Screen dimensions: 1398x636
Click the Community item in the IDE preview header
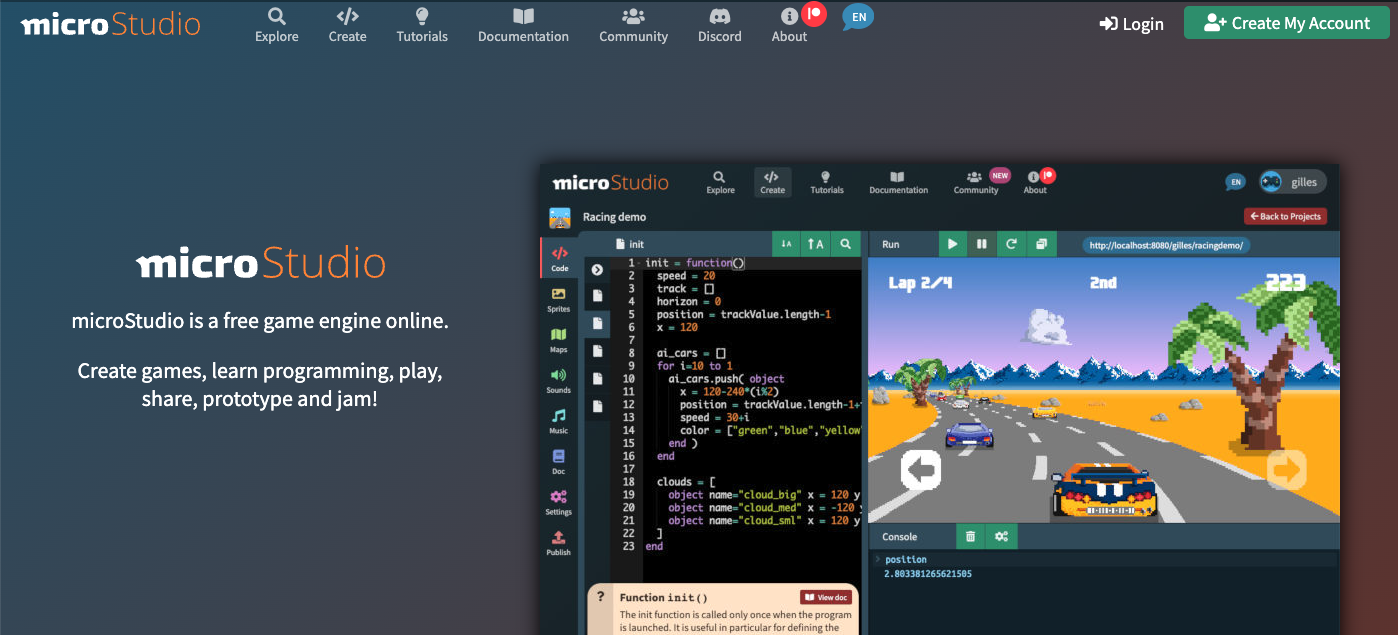coord(975,181)
